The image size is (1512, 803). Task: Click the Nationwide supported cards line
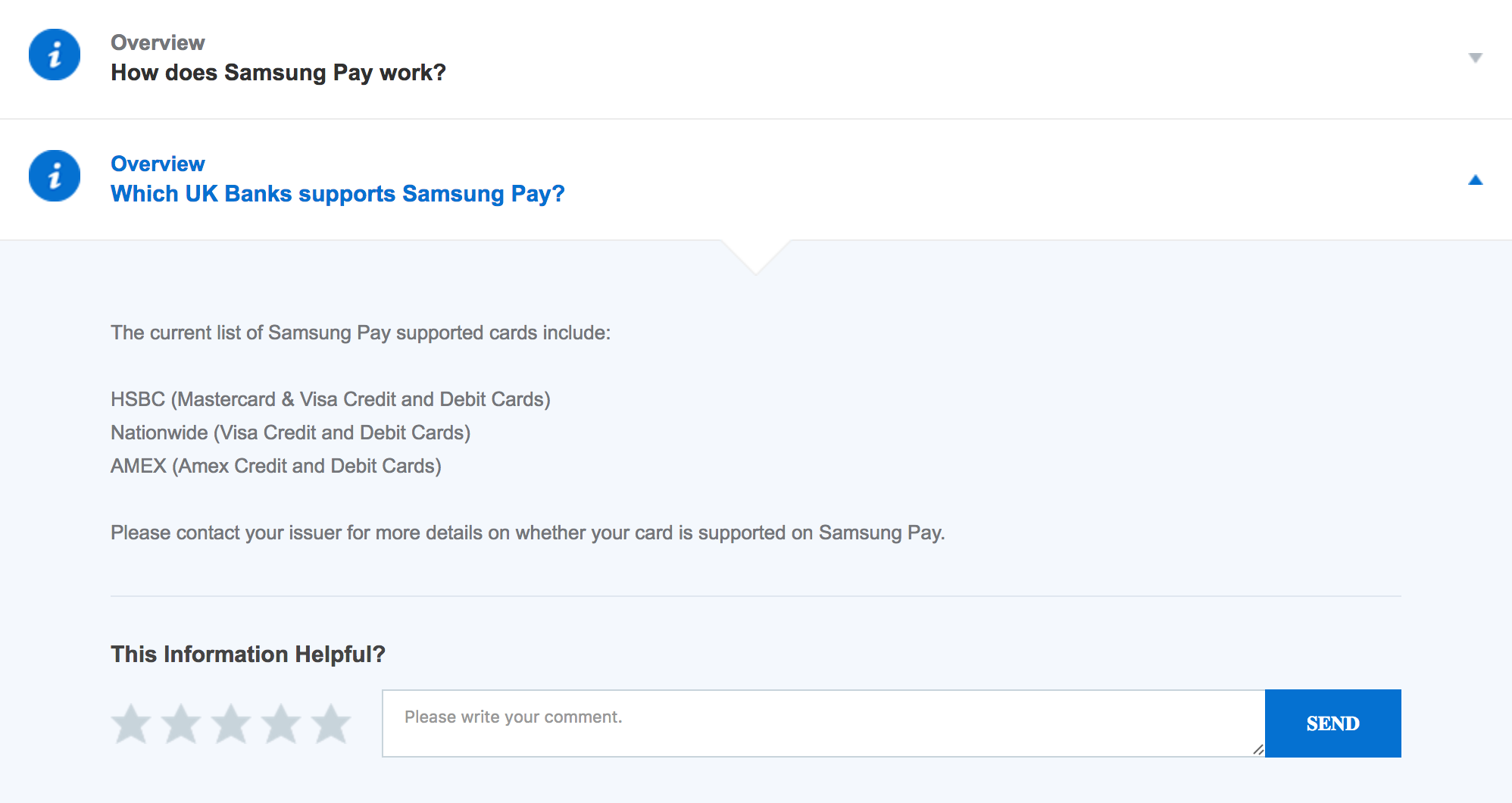coord(290,433)
